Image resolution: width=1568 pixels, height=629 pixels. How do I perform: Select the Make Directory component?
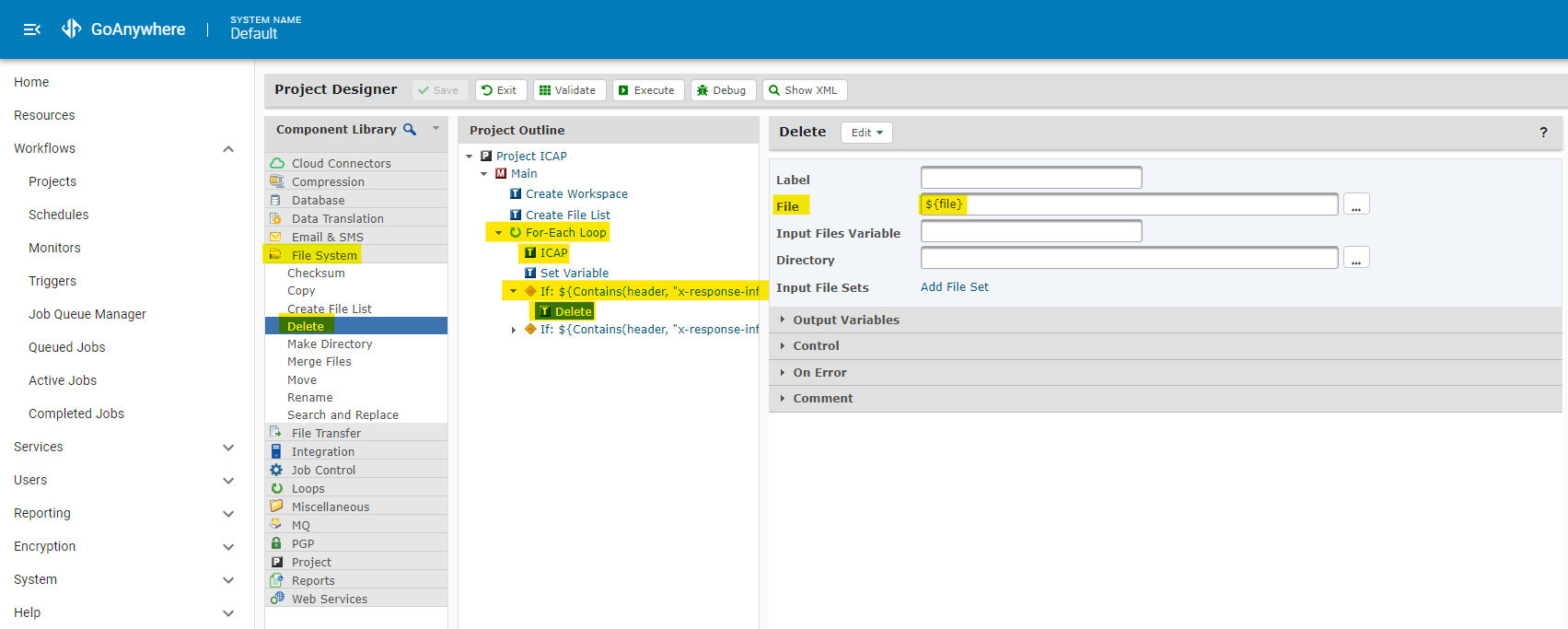tap(330, 344)
